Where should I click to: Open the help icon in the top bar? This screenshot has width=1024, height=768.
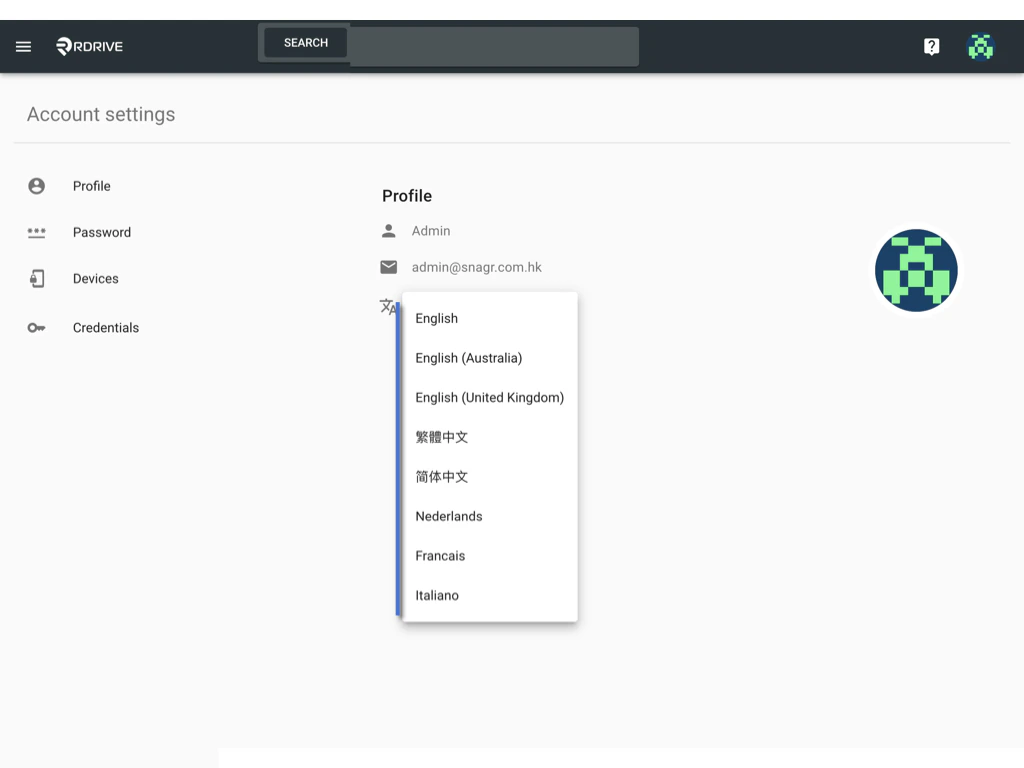(931, 46)
